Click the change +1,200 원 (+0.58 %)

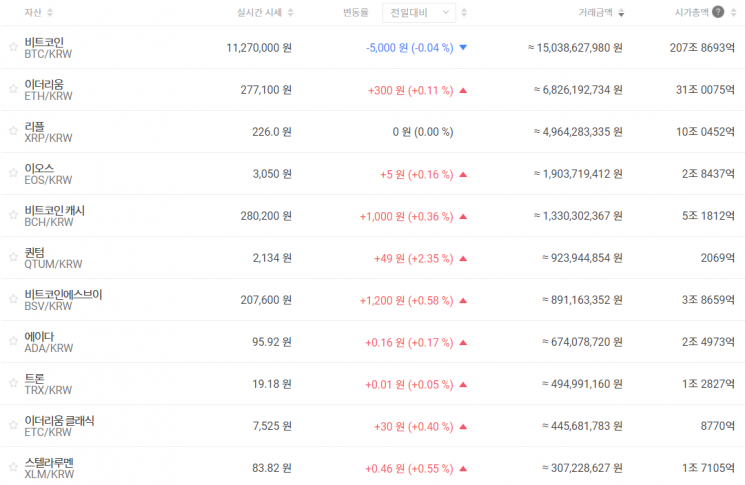tap(407, 301)
